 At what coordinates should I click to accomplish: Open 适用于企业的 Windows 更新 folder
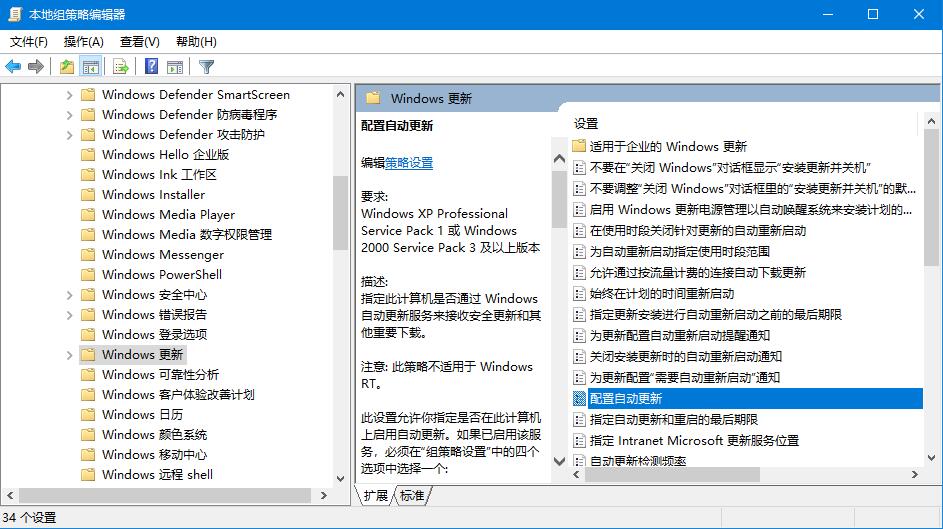tap(667, 146)
